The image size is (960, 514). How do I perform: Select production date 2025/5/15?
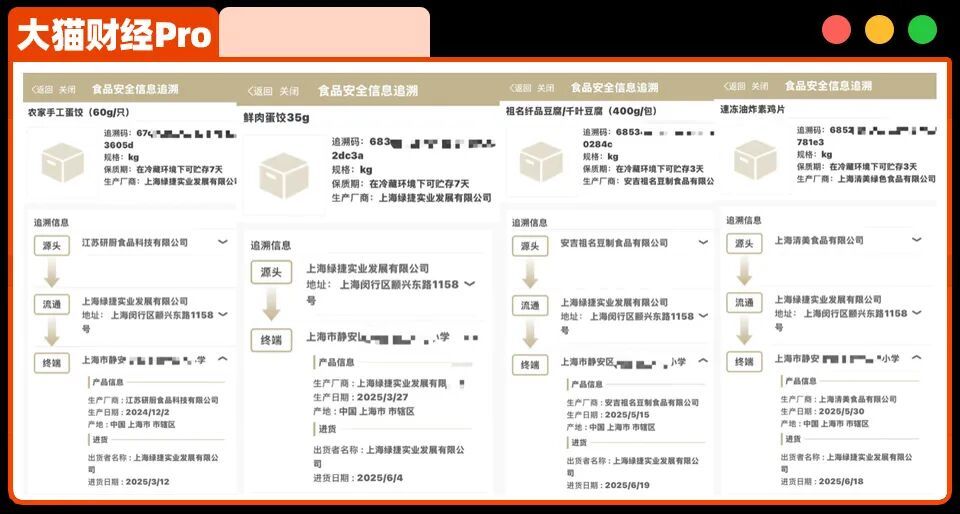[x=626, y=414]
